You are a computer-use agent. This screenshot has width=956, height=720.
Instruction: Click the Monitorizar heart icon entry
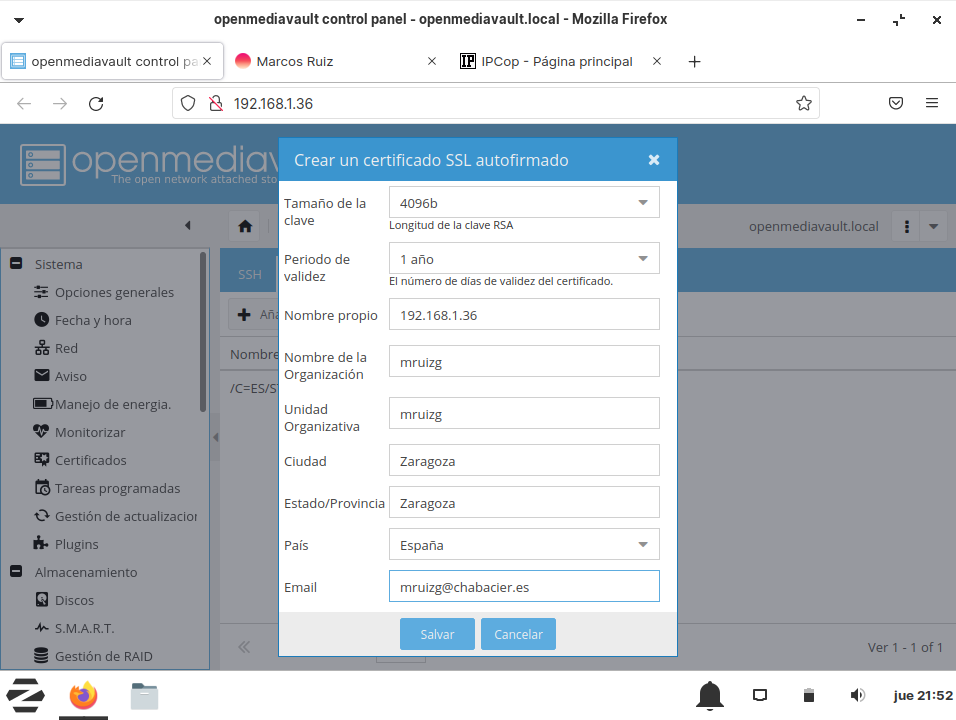click(89, 432)
